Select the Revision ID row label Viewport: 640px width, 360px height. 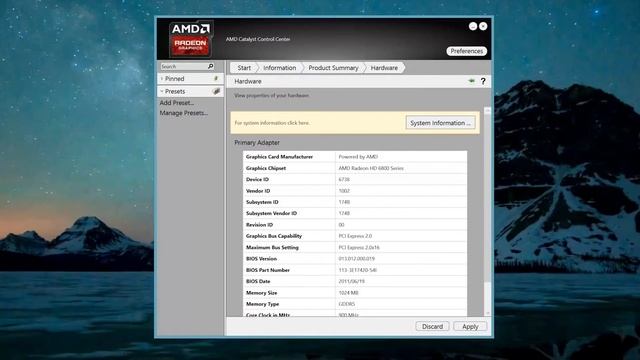click(x=259, y=225)
